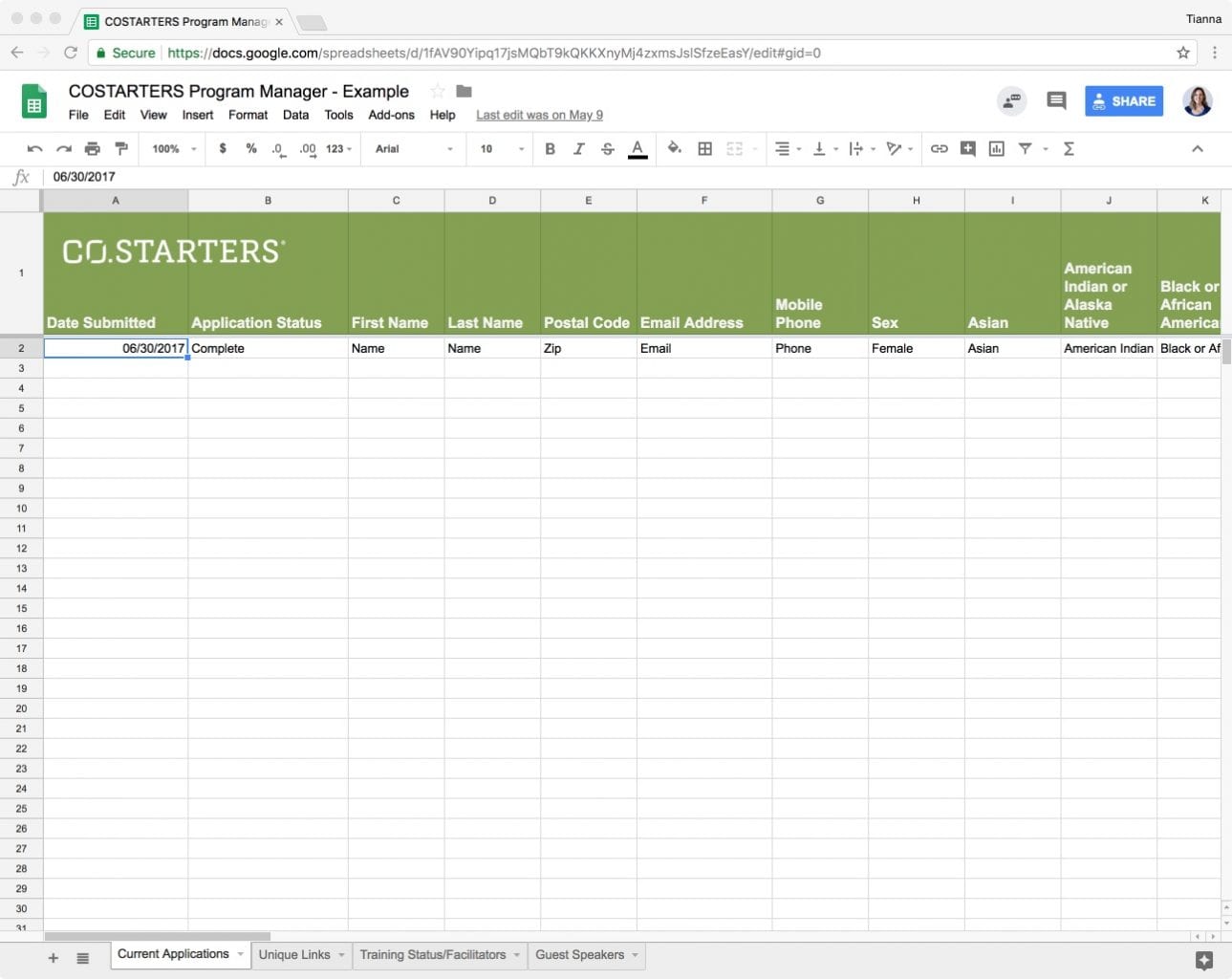Open the zoom 100% dropdown
Screen dimensions: 1232x979
click(x=174, y=149)
